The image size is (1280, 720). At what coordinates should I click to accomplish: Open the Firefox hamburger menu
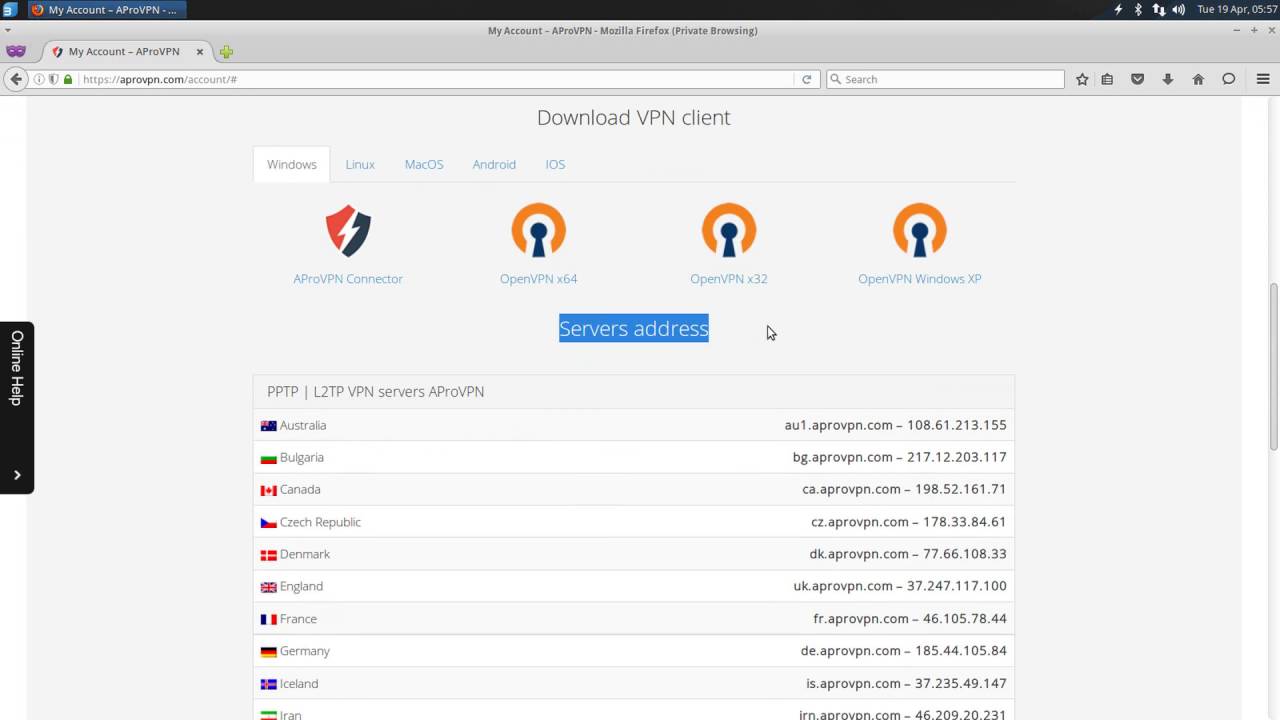[1263, 79]
